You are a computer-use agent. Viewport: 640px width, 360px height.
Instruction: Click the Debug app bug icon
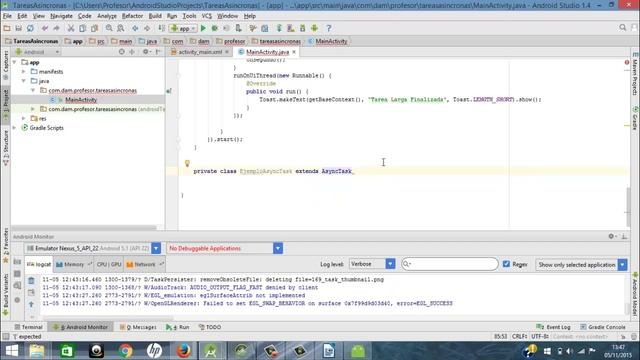[x=215, y=28]
